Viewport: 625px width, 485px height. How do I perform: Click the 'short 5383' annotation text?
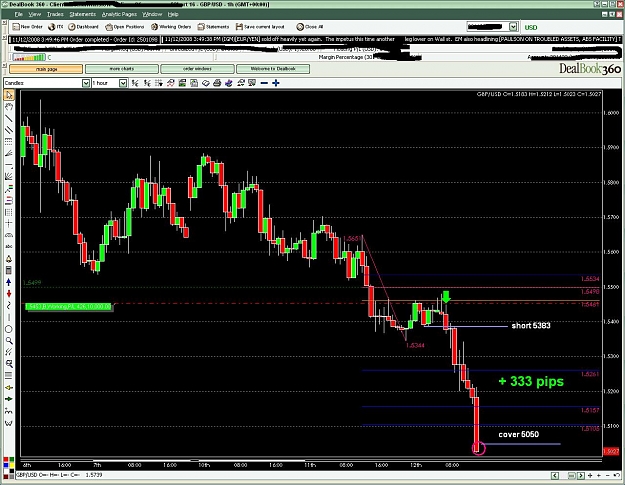click(531, 326)
